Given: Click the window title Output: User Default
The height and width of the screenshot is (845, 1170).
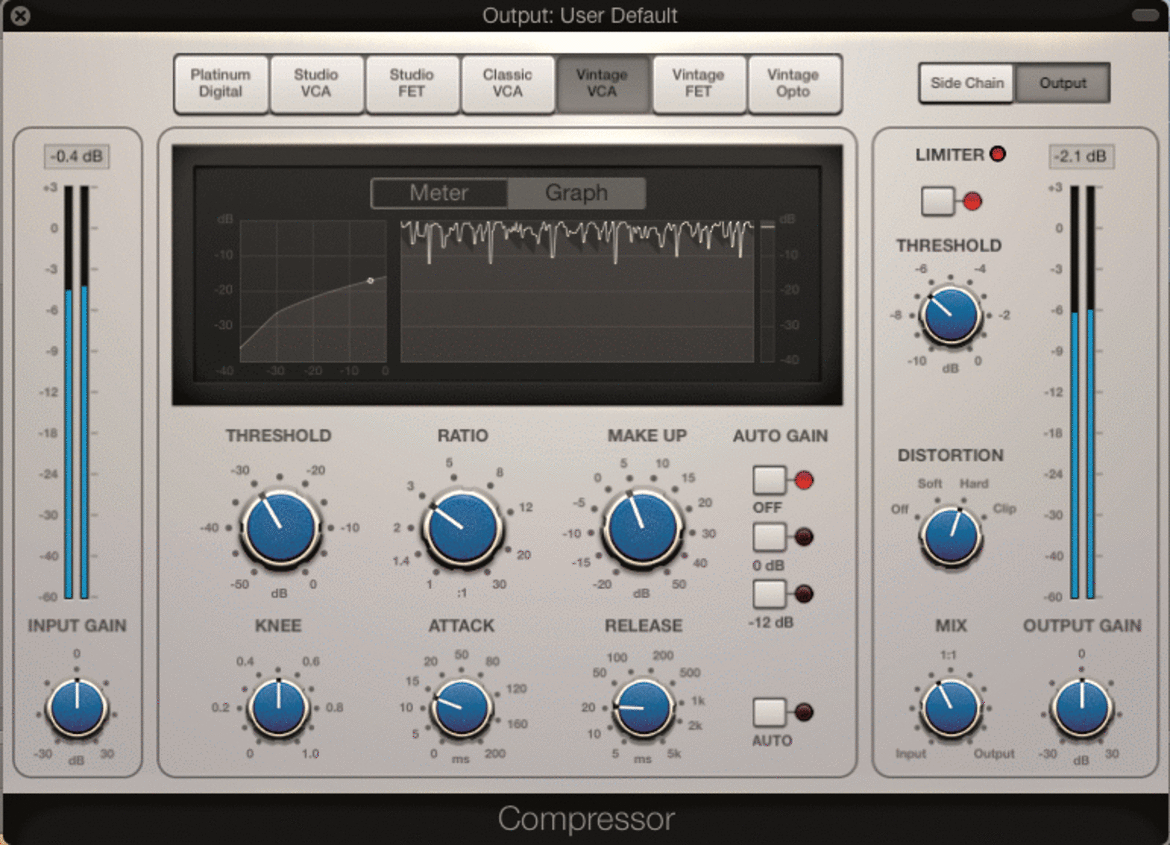Looking at the screenshot, I should [x=580, y=15].
